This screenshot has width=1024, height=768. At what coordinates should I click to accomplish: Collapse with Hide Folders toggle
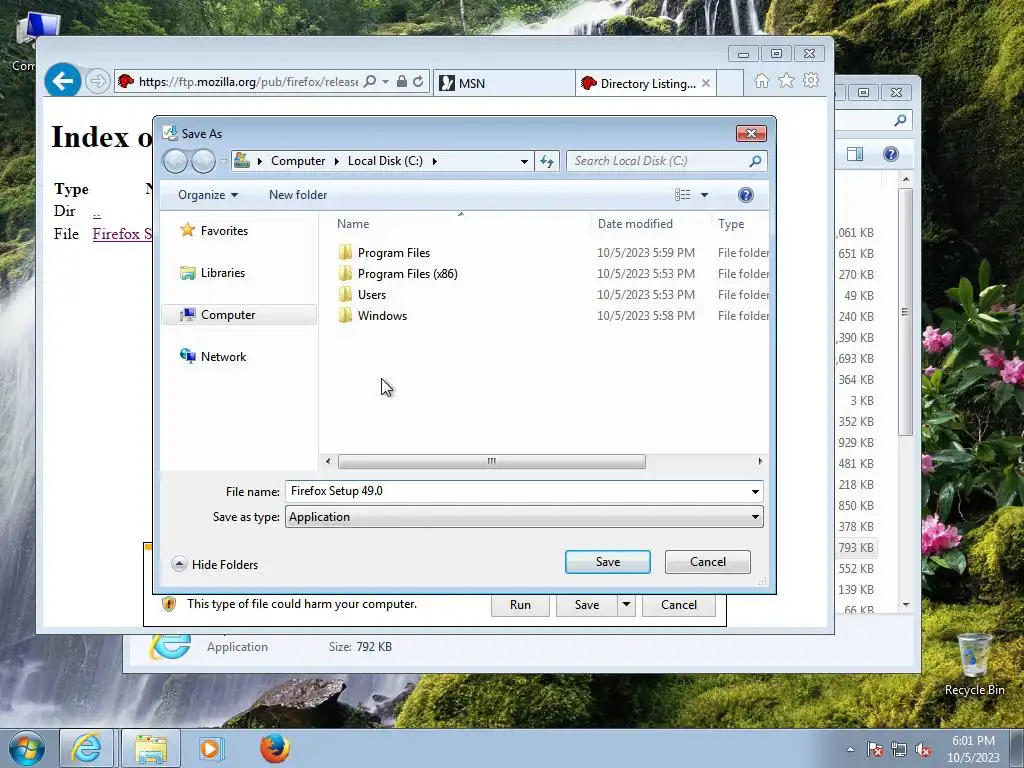(215, 565)
